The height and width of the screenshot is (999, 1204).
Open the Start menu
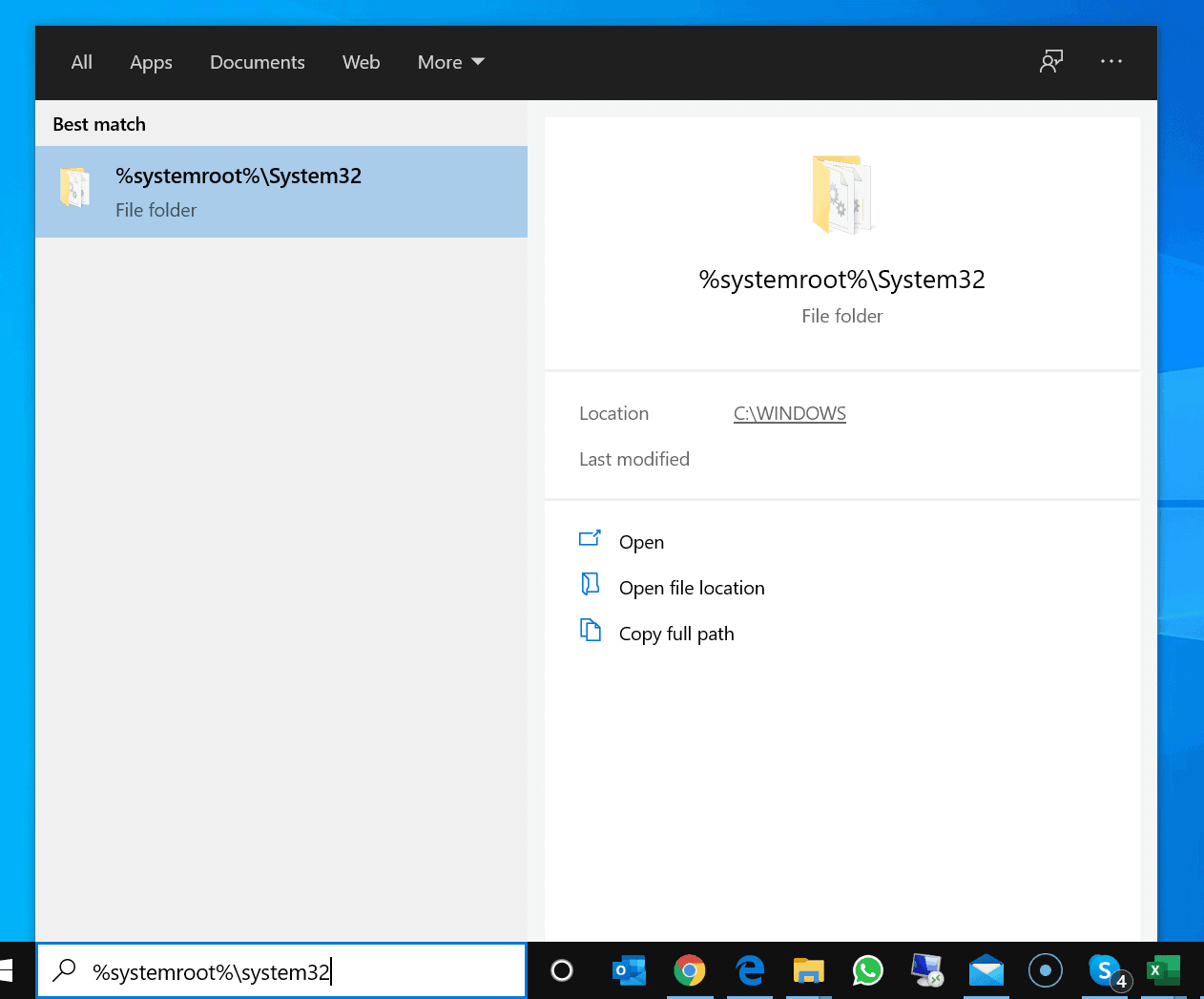[10, 969]
